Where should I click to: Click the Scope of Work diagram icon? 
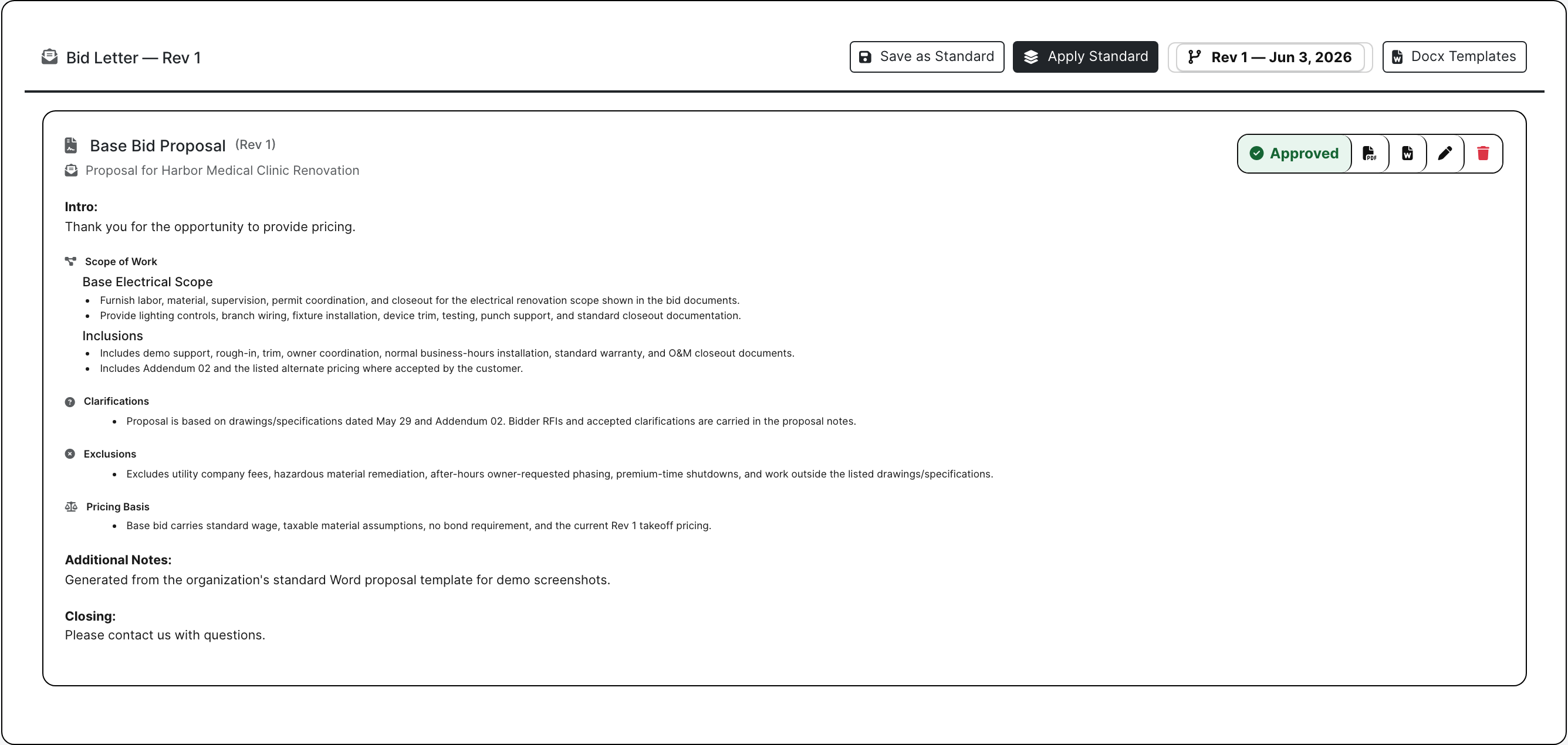70,261
